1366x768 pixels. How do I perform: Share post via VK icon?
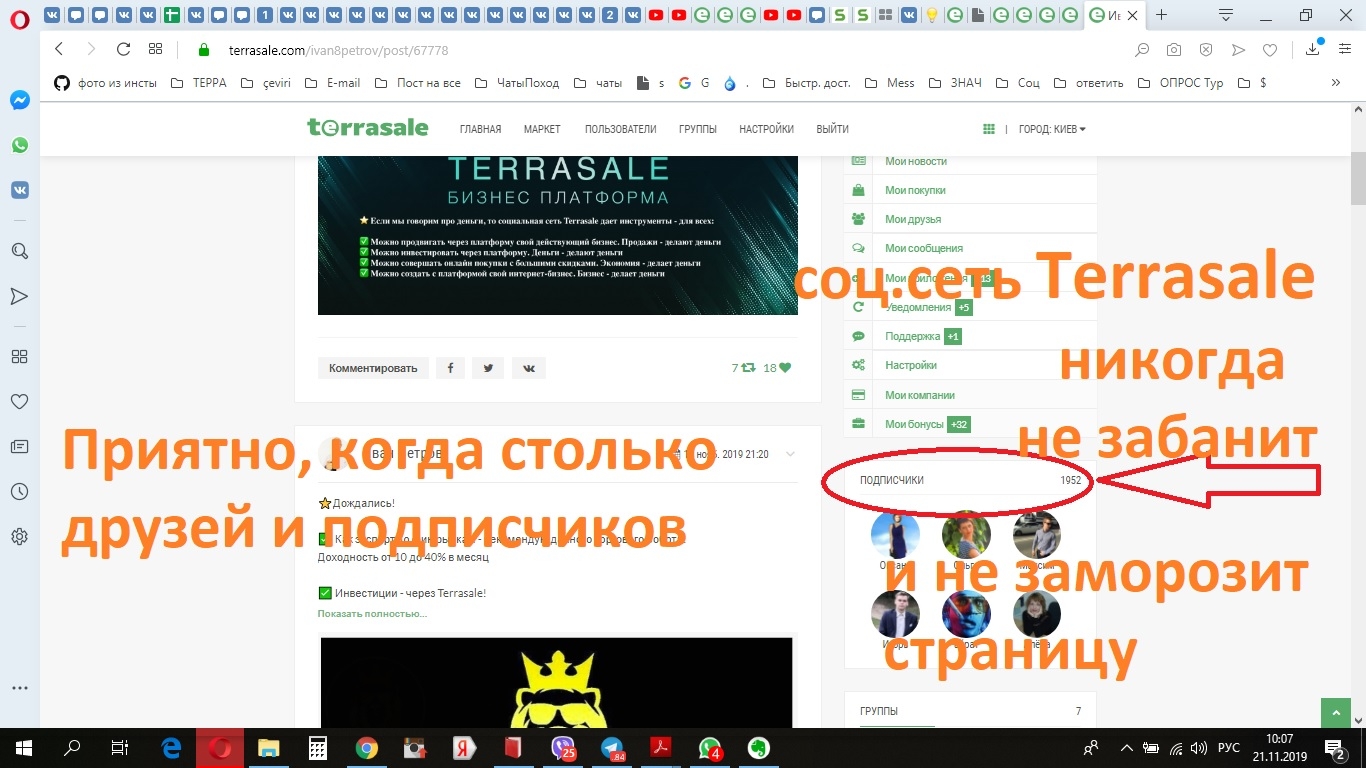pyautogui.click(x=529, y=368)
